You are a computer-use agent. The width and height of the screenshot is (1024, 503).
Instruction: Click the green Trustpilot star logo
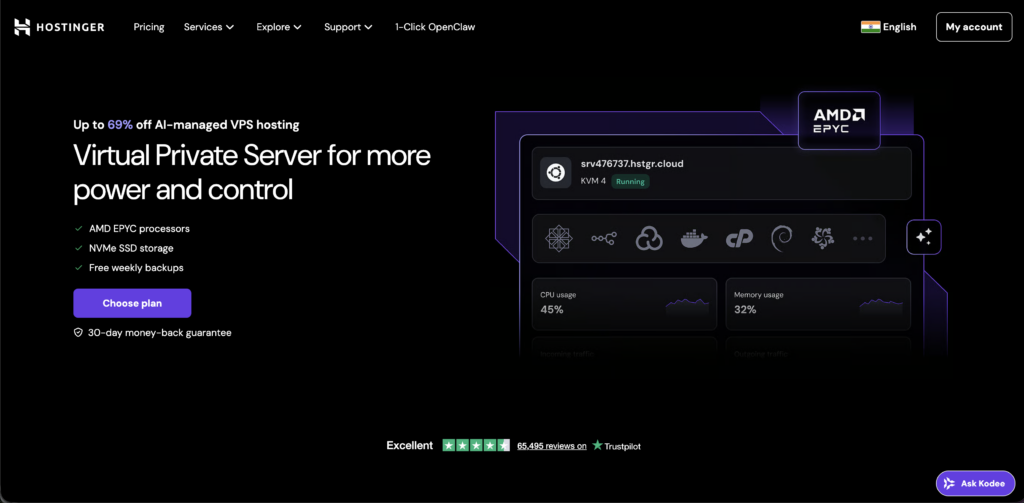pyautogui.click(x=598, y=446)
